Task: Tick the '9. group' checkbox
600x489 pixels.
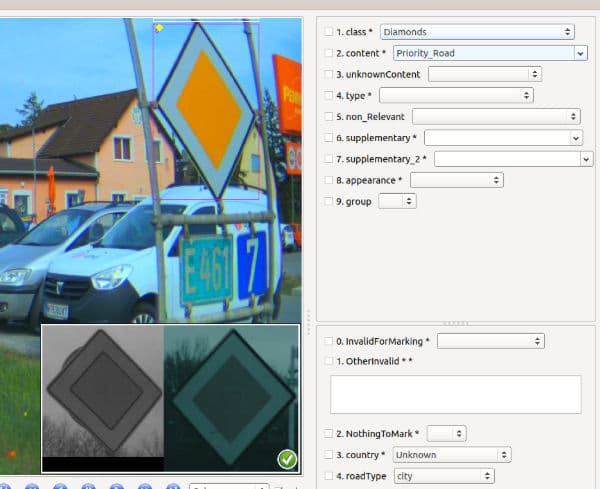Action: pos(328,201)
